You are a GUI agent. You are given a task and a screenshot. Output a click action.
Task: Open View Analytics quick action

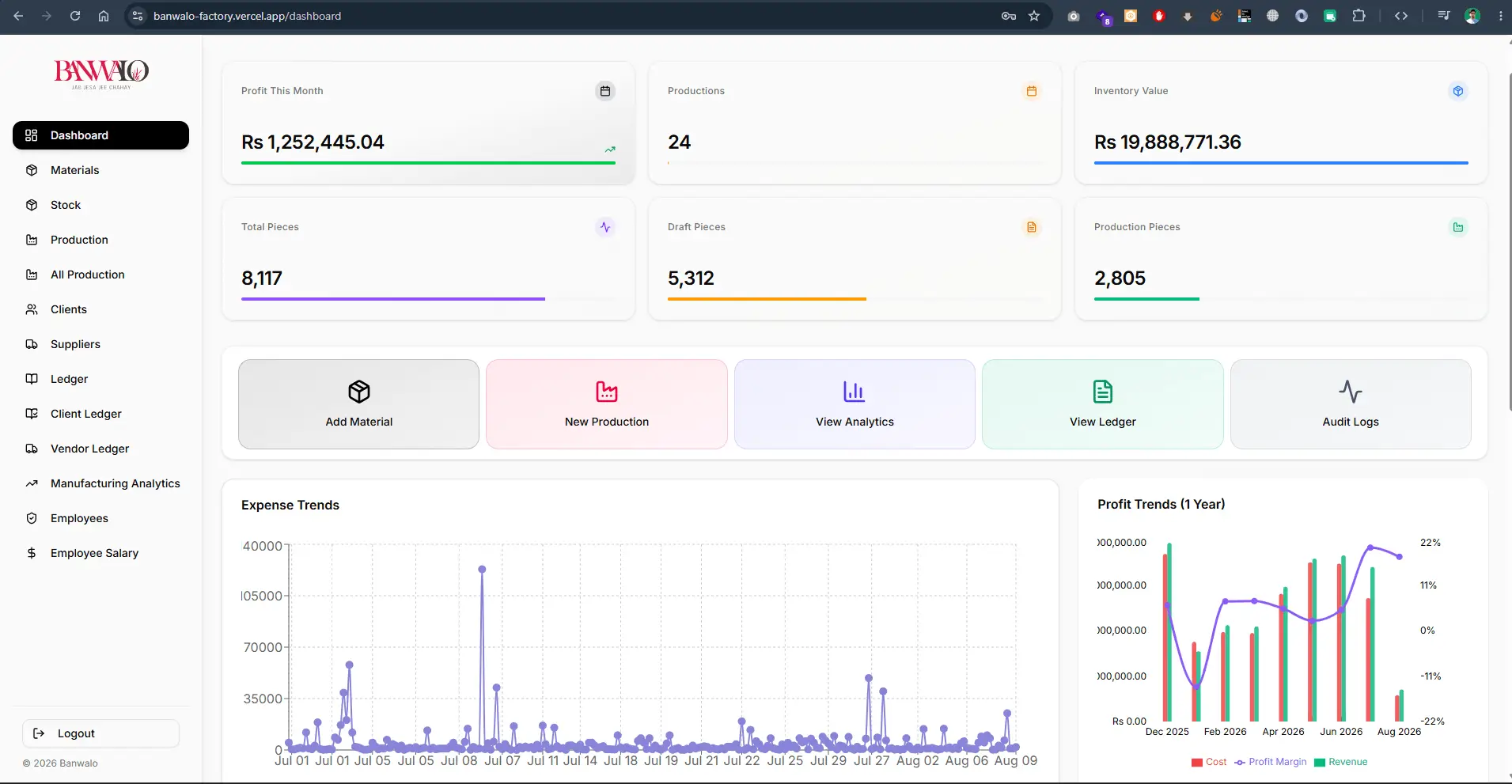[855, 404]
